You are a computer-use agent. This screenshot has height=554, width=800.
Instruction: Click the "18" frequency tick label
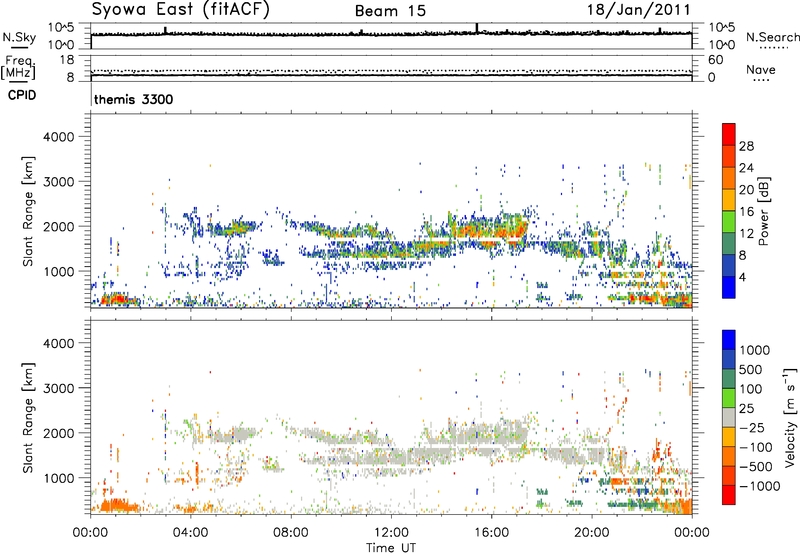[x=67, y=60]
